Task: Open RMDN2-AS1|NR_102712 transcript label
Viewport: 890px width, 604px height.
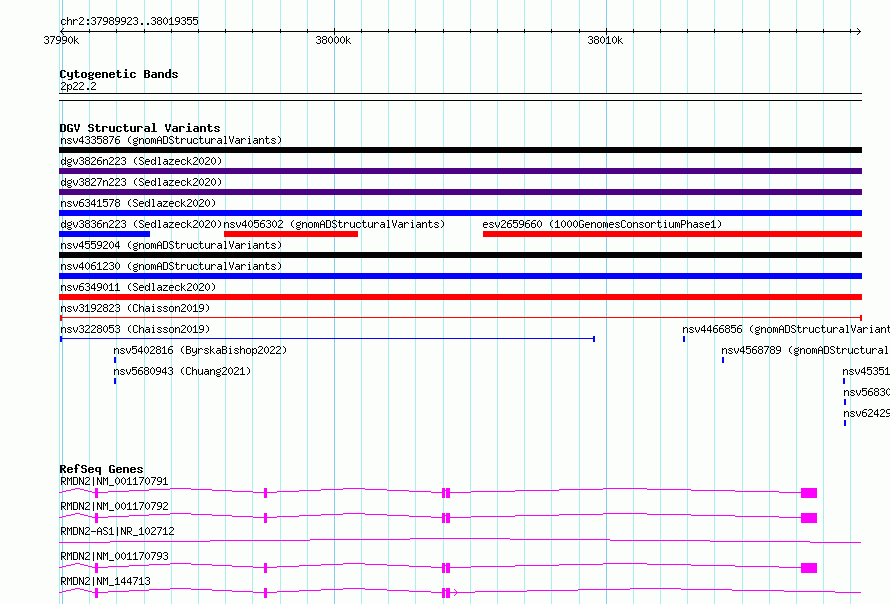Action: (117, 531)
